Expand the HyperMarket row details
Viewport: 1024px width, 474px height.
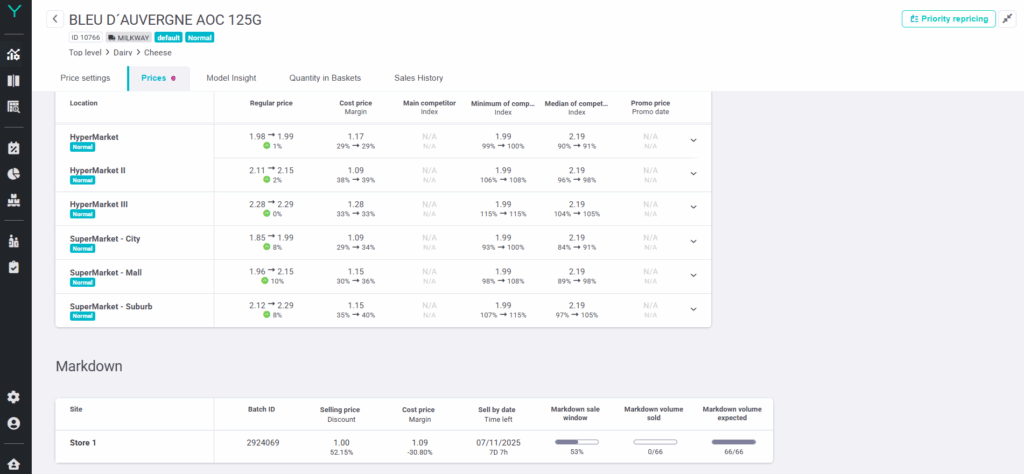[693, 140]
